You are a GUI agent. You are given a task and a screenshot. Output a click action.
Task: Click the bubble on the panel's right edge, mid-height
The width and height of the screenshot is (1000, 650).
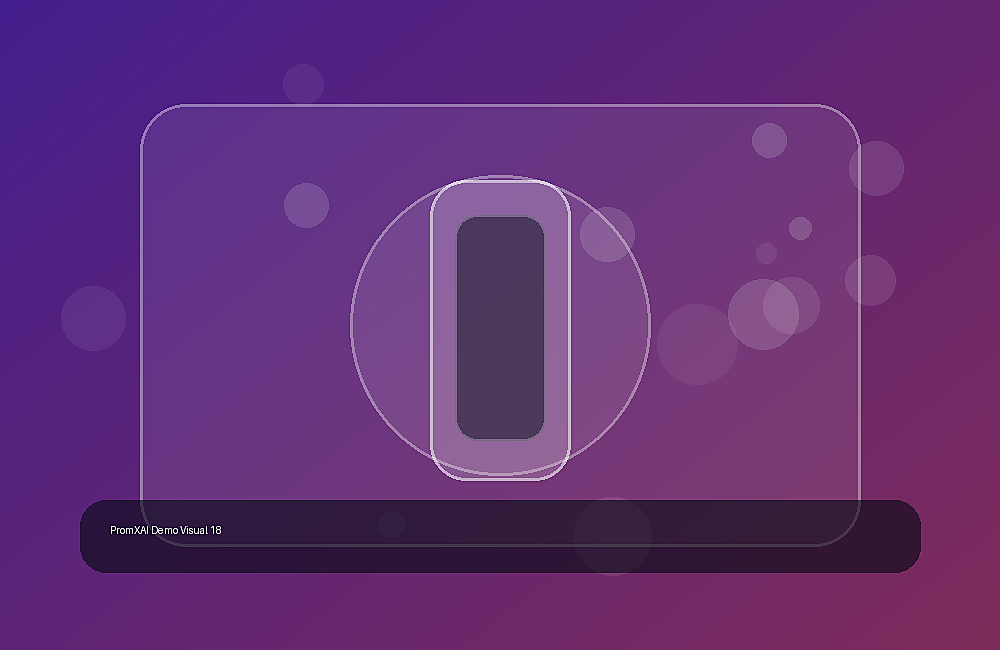871,281
